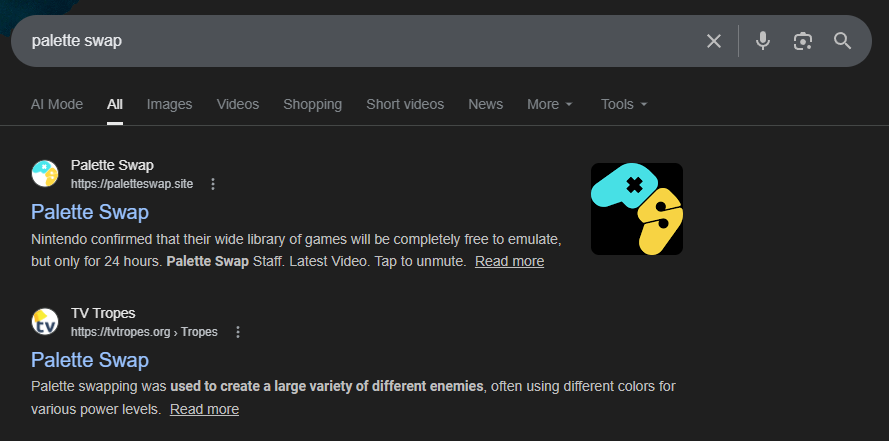
Task: Click the bold 'used to create a large variety' text
Action: 327,387
